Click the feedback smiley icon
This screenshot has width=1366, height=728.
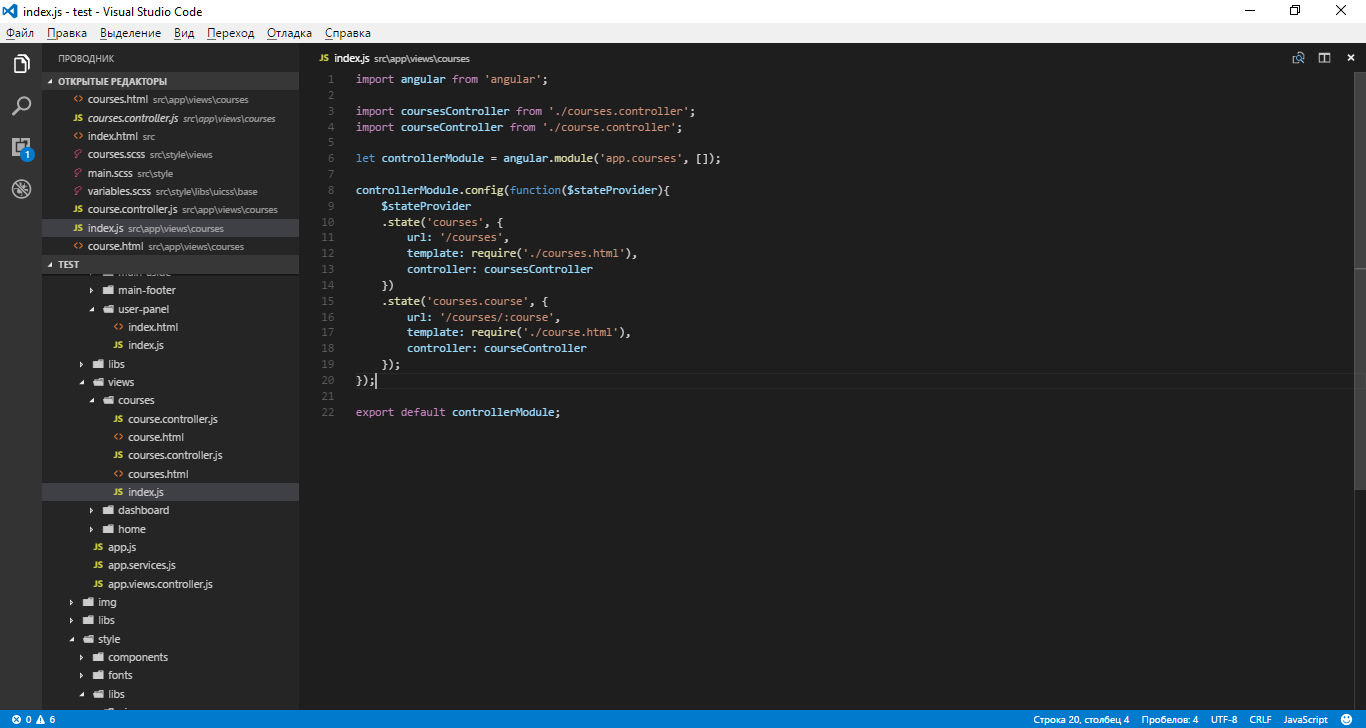1347,719
